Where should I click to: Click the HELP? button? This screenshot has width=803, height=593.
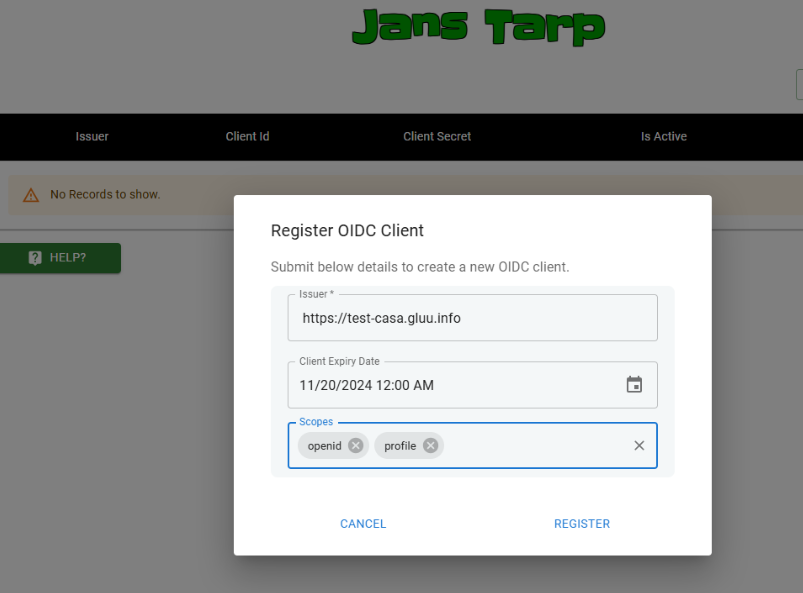(60, 258)
